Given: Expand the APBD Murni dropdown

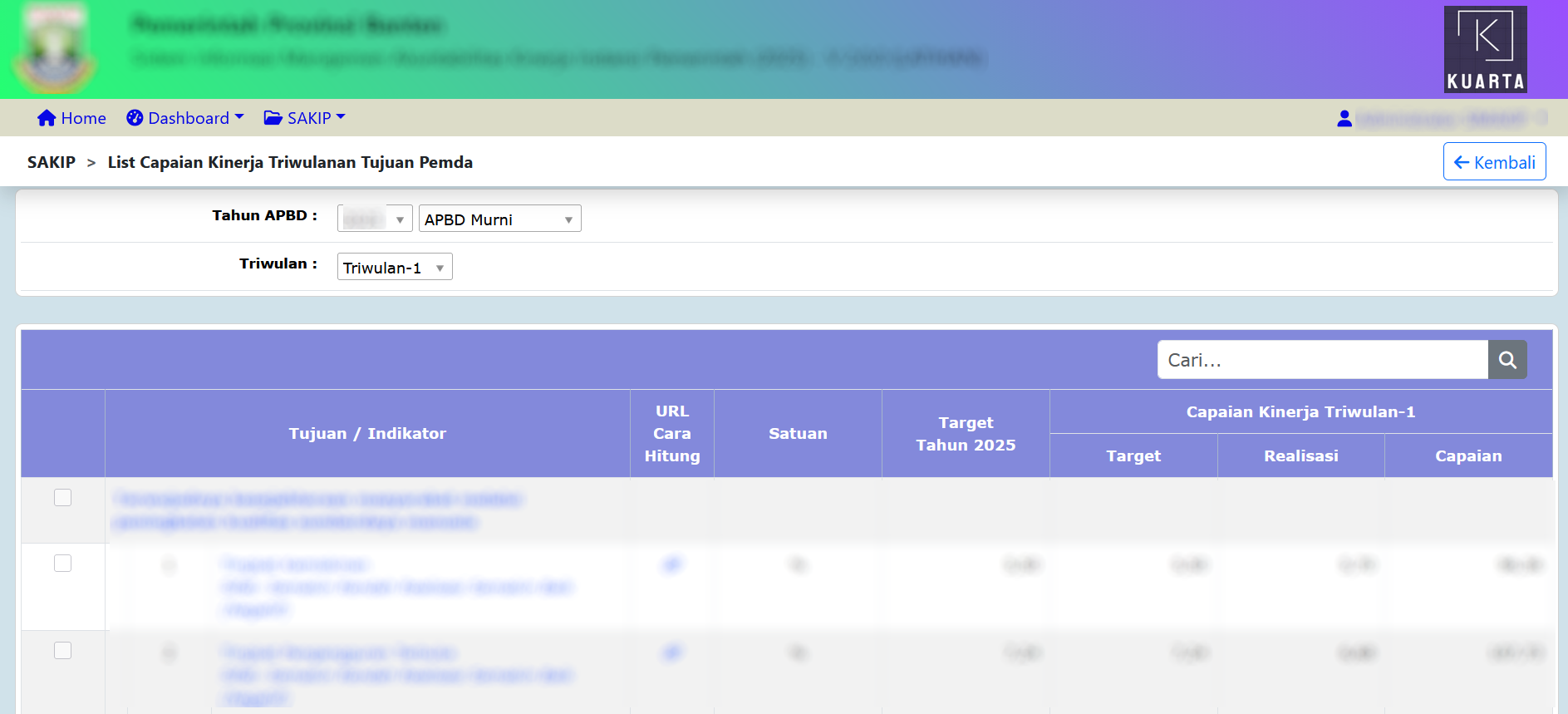Looking at the screenshot, I should (x=499, y=219).
